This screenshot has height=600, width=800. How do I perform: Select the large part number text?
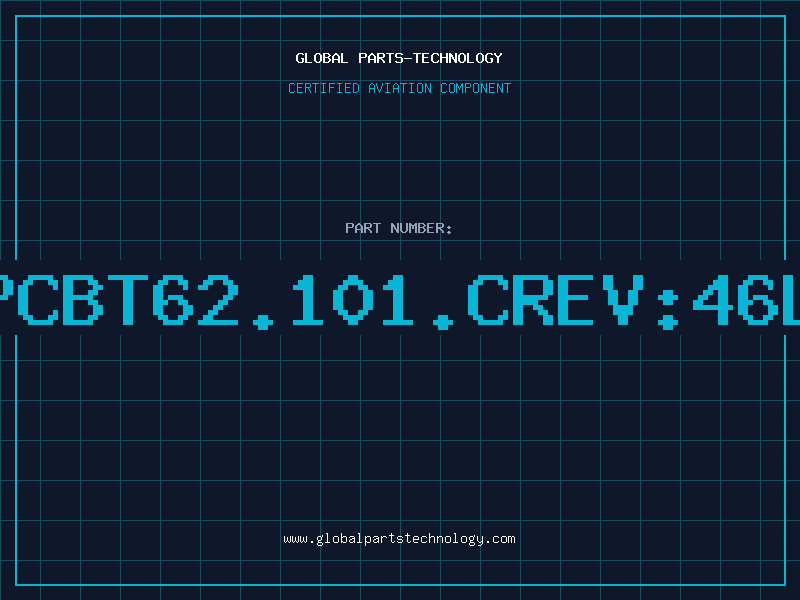400,301
